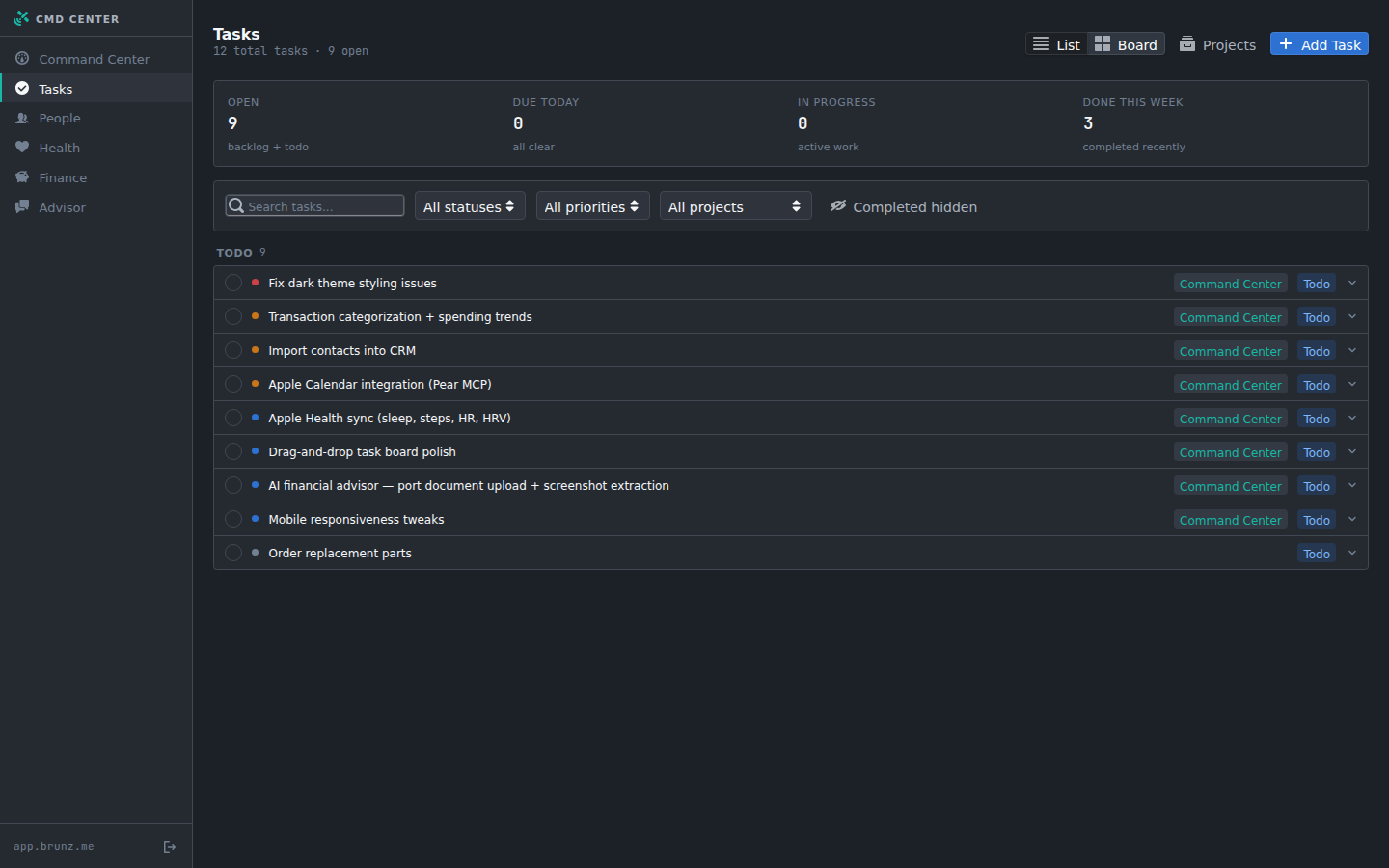
Task: Open the All projects dropdown
Action: coord(735,206)
